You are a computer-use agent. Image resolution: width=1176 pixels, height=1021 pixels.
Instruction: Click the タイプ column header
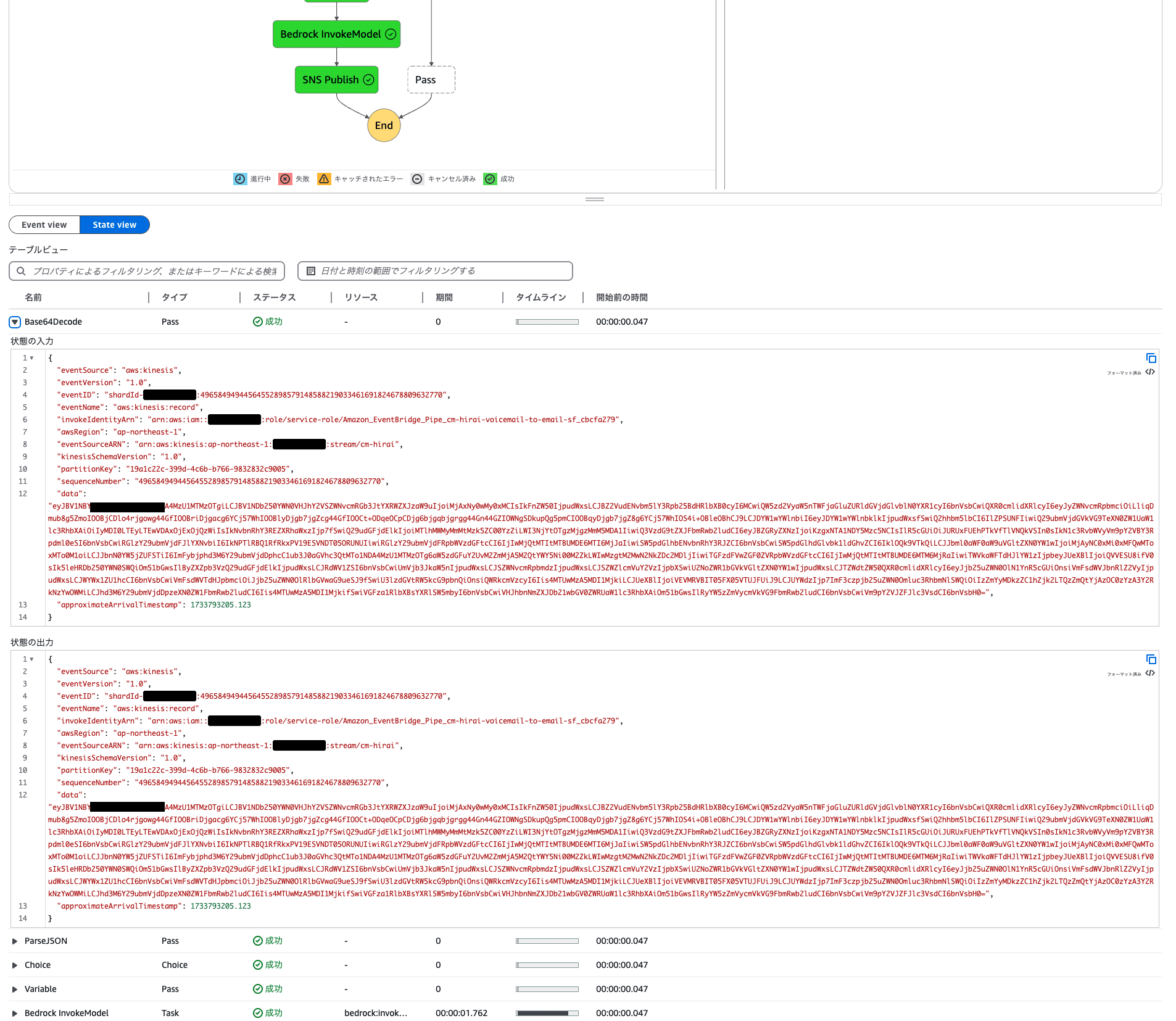pyautogui.click(x=175, y=298)
